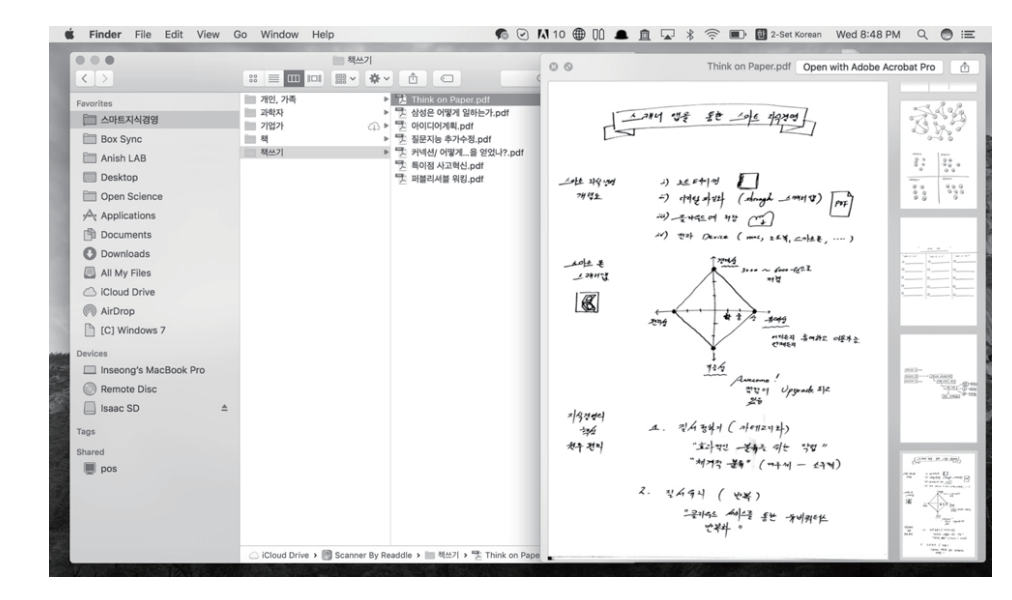Close the Quick Look preview panel

tap(554, 66)
